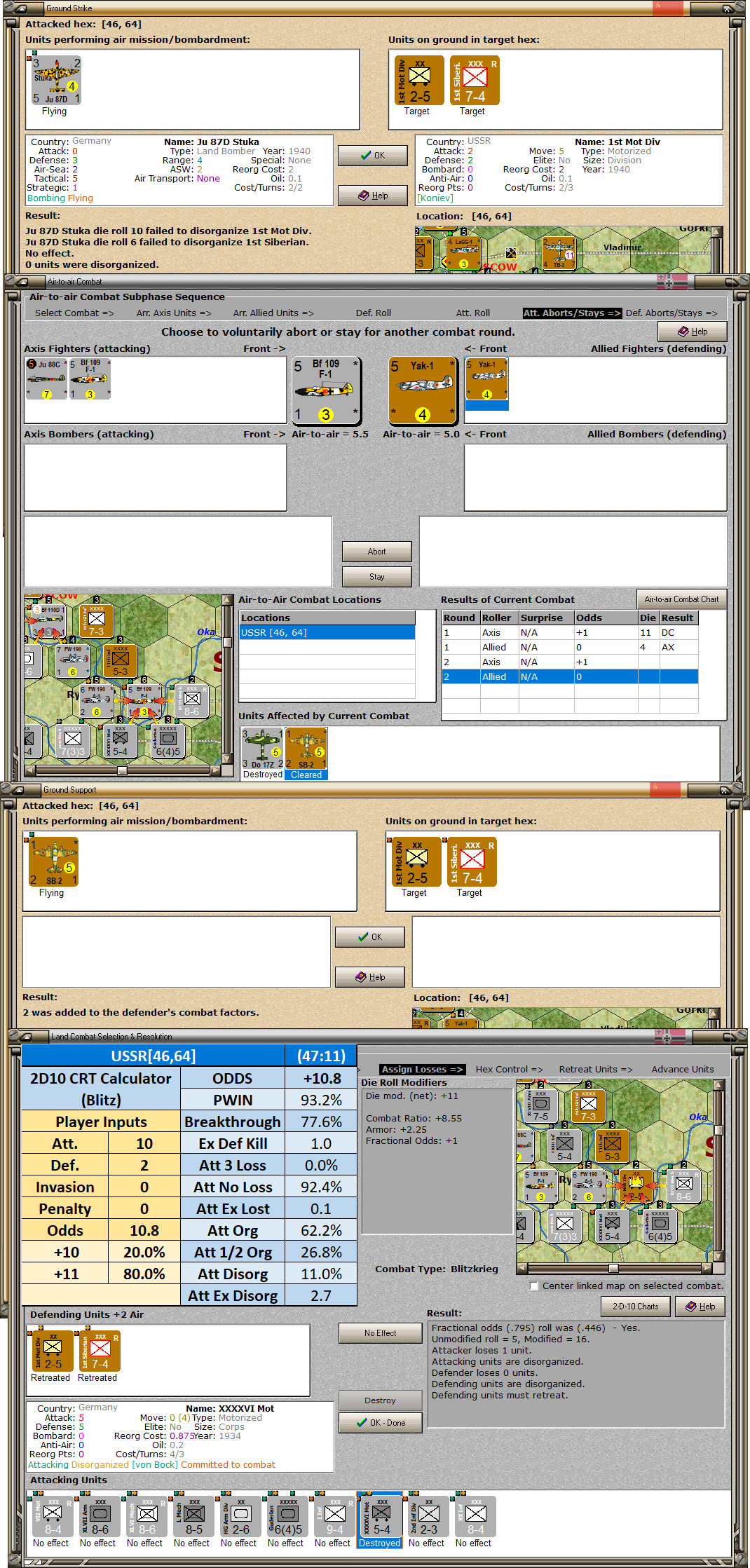Click the air combat map's horizontal scrollbar

(x=123, y=770)
